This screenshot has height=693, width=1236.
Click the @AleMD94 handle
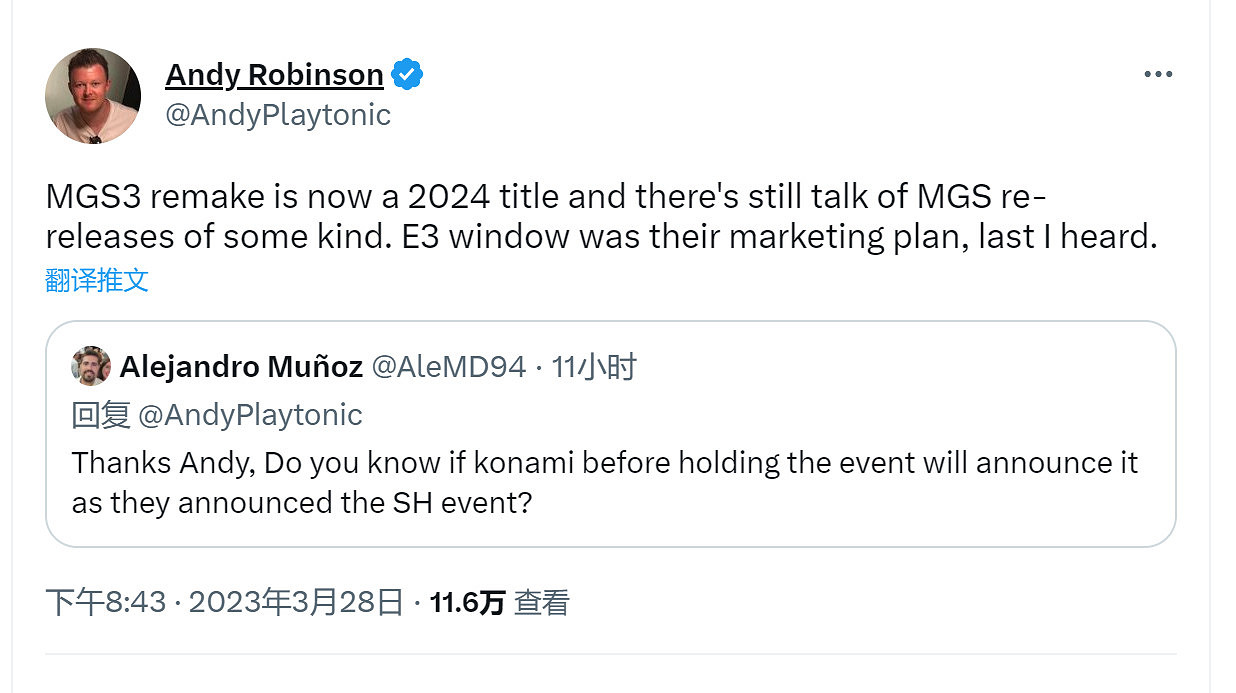448,368
